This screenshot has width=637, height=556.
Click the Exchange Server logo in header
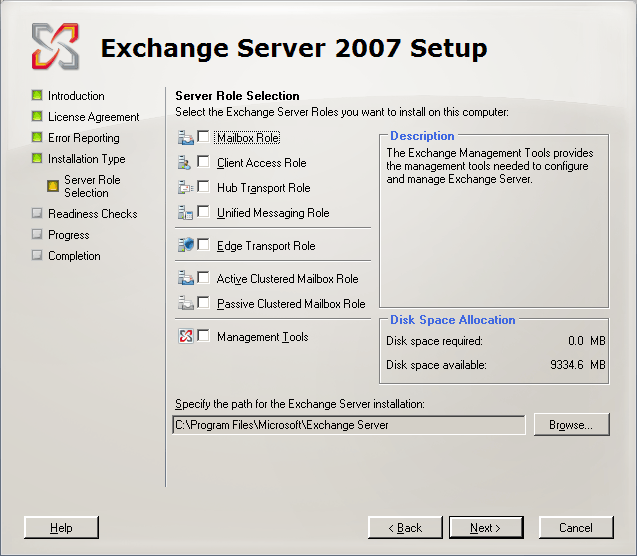click(55, 46)
